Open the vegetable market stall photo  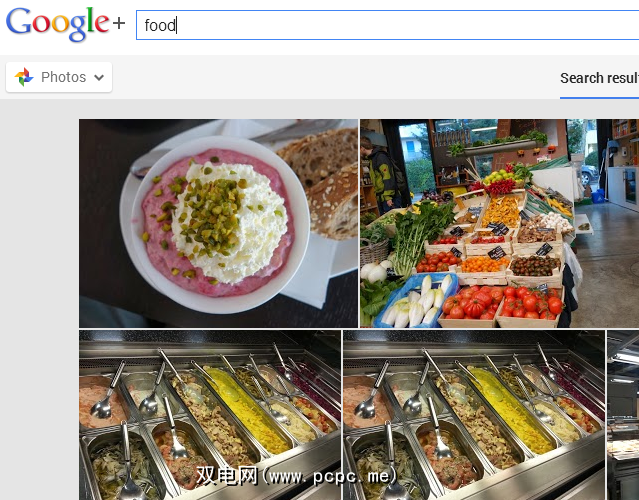pos(499,223)
